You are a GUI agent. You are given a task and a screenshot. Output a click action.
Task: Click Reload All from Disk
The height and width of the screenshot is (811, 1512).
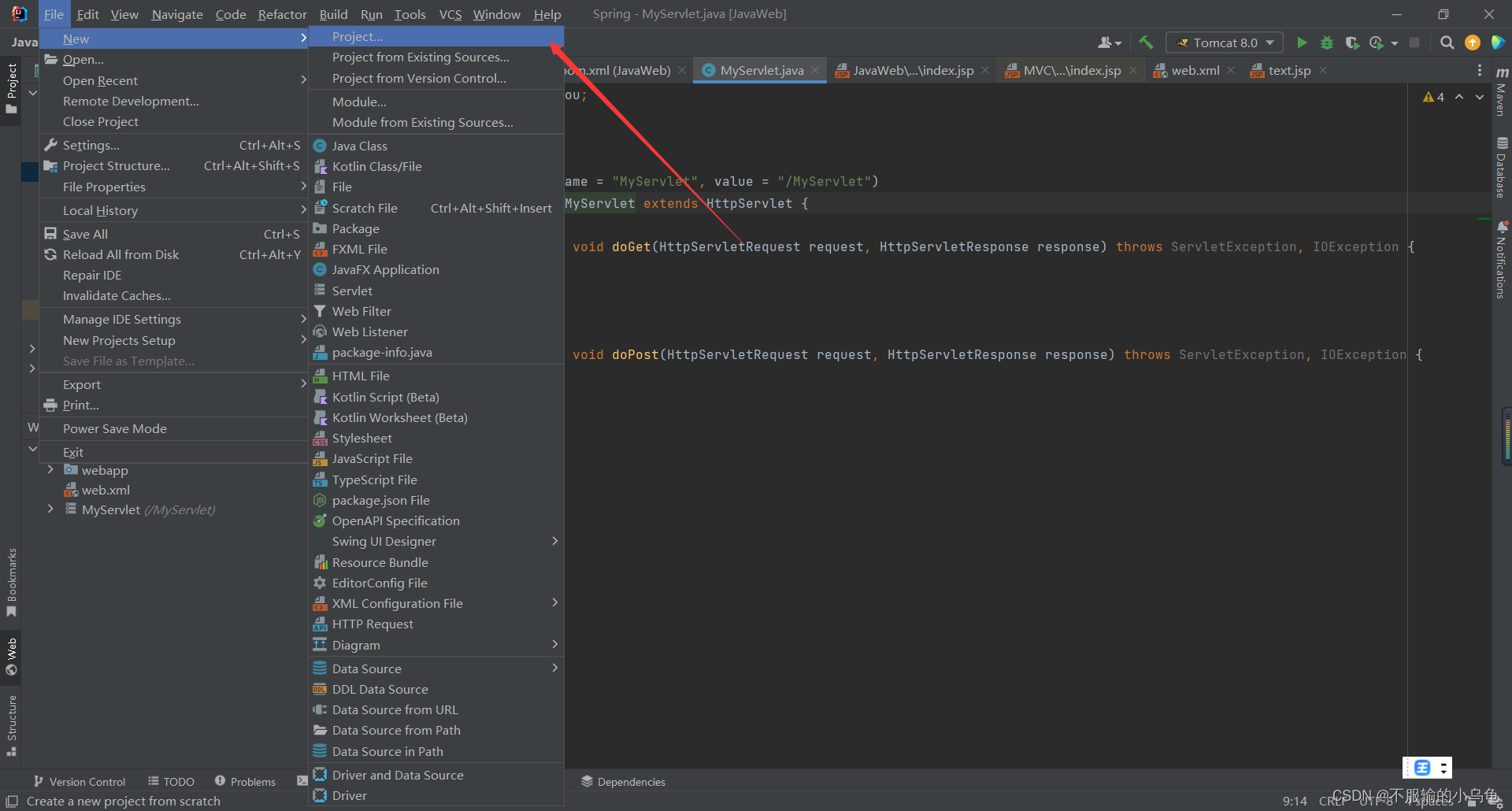tap(173, 254)
